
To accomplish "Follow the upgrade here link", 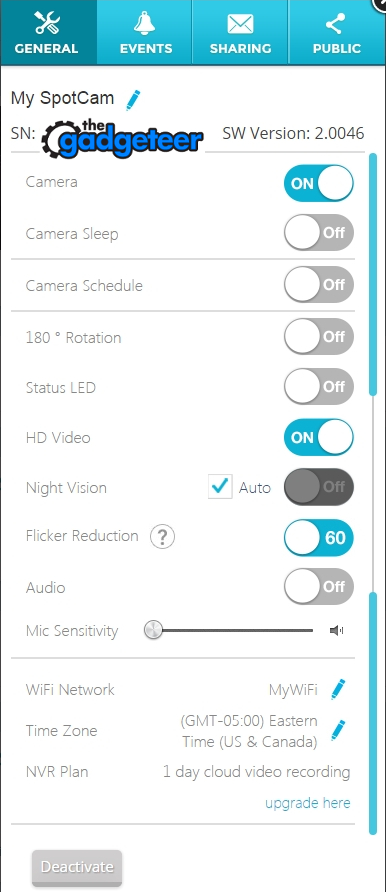I will click(308, 803).
